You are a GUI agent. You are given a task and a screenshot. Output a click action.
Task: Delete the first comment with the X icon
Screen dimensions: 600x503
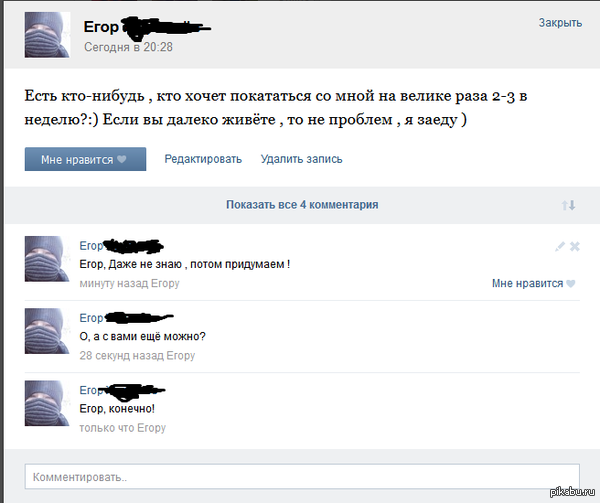pos(574,247)
